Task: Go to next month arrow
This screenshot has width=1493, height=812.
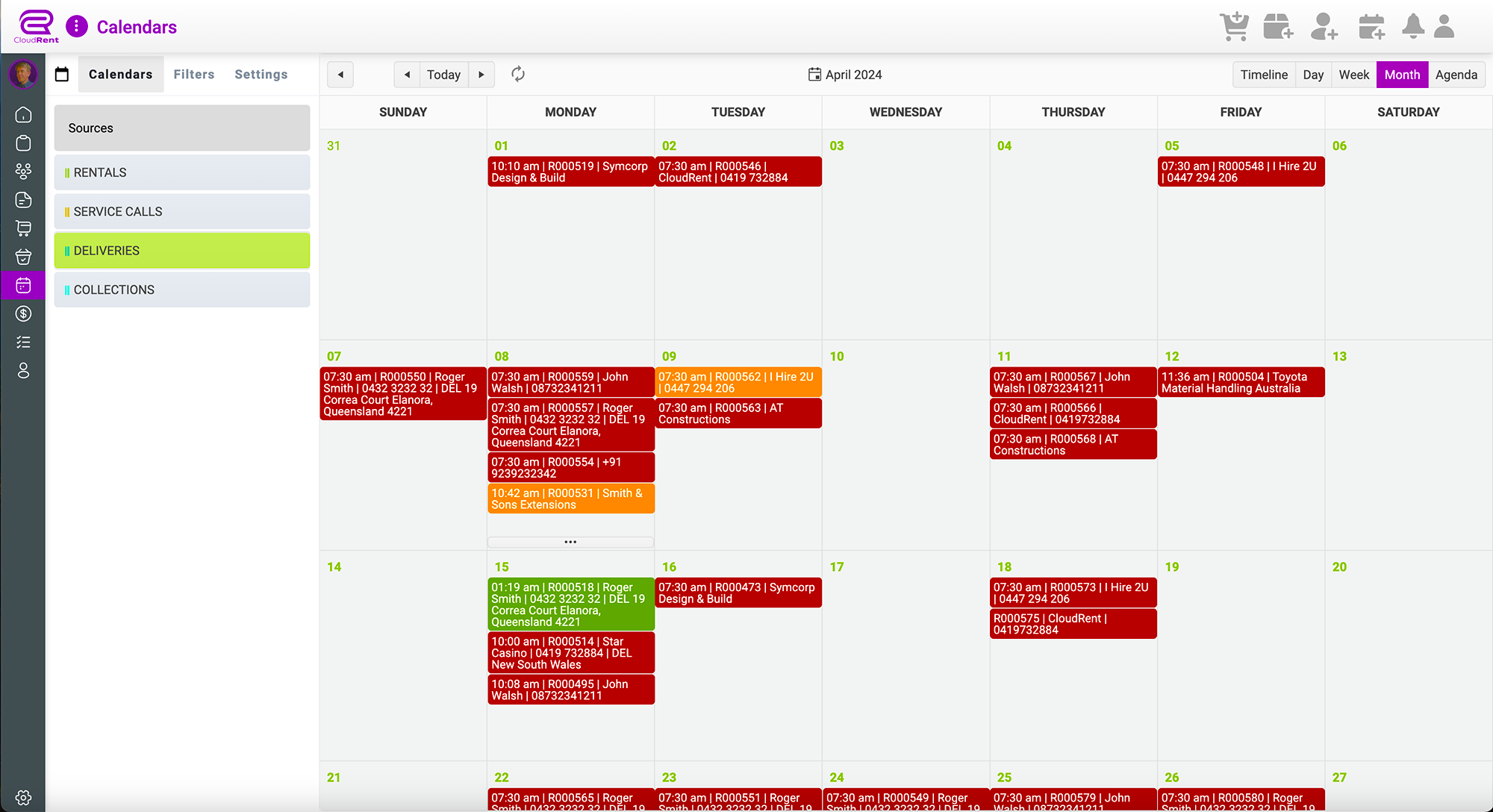Action: (481, 75)
